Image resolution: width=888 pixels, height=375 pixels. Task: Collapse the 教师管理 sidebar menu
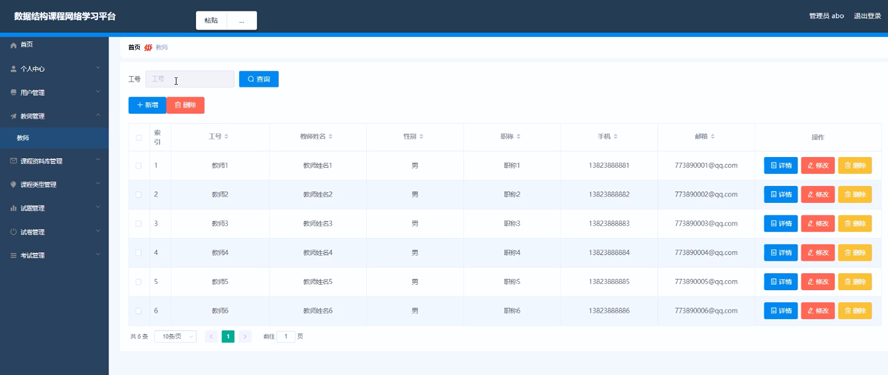[x=54, y=116]
